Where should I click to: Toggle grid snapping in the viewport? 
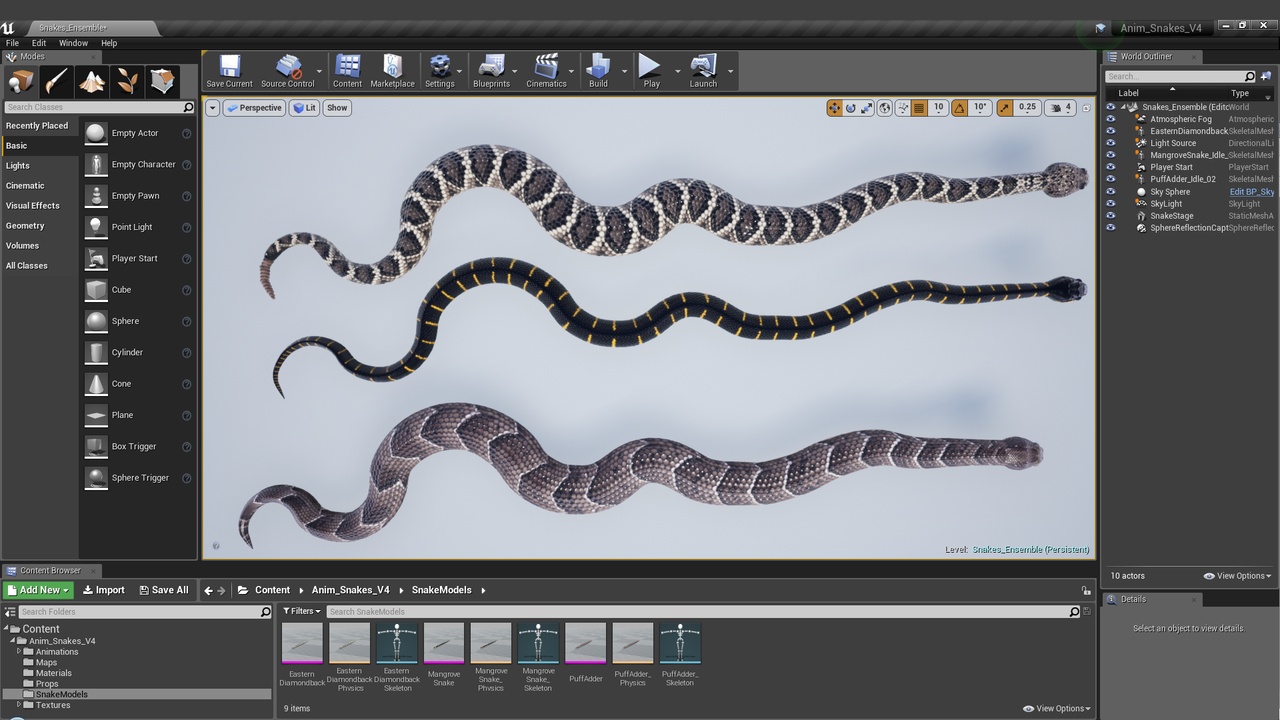coord(919,108)
